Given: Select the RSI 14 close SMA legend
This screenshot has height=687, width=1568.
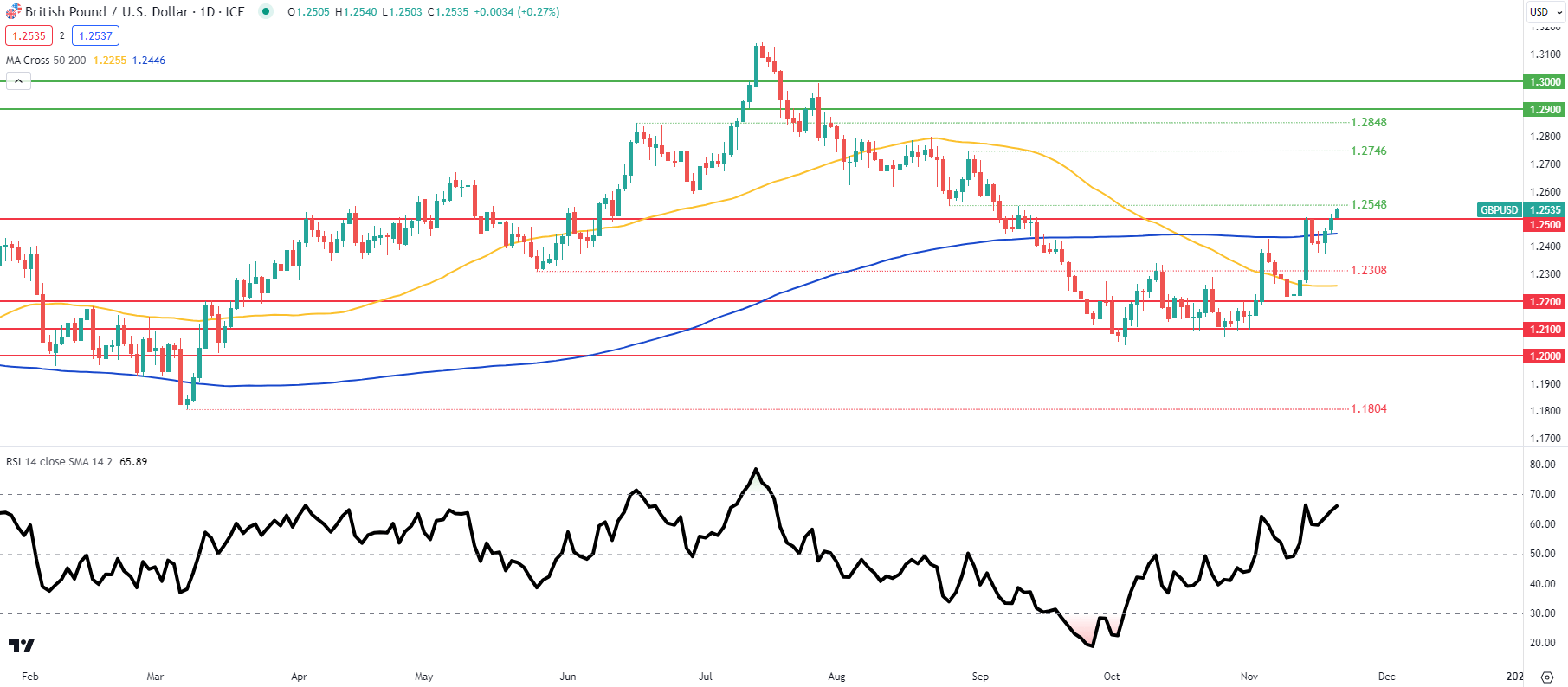Looking at the screenshot, I should click(x=60, y=462).
